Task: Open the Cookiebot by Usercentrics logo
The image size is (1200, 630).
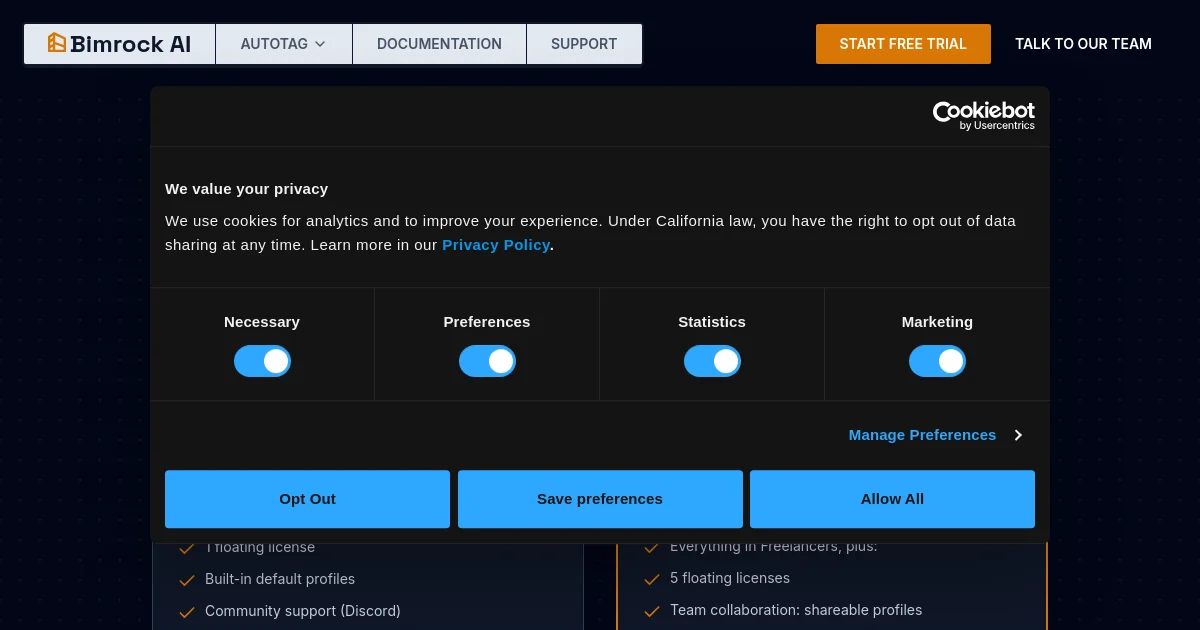Action: [x=984, y=116]
